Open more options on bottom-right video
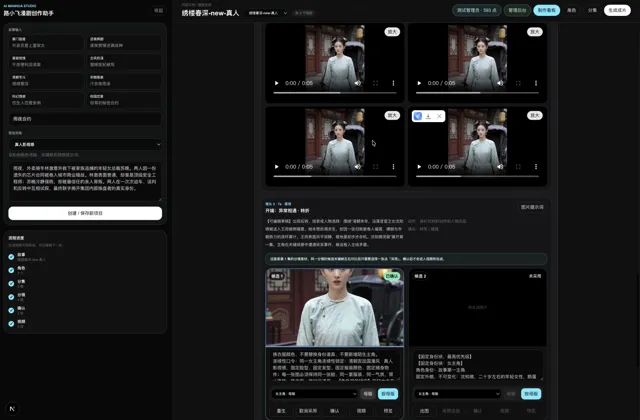 (536, 167)
